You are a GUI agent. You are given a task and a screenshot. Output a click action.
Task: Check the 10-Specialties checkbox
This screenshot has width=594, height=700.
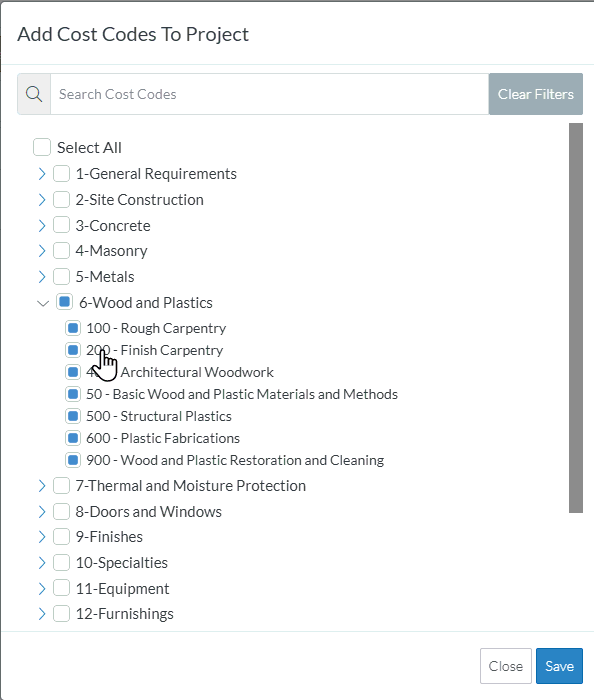pyautogui.click(x=62, y=562)
